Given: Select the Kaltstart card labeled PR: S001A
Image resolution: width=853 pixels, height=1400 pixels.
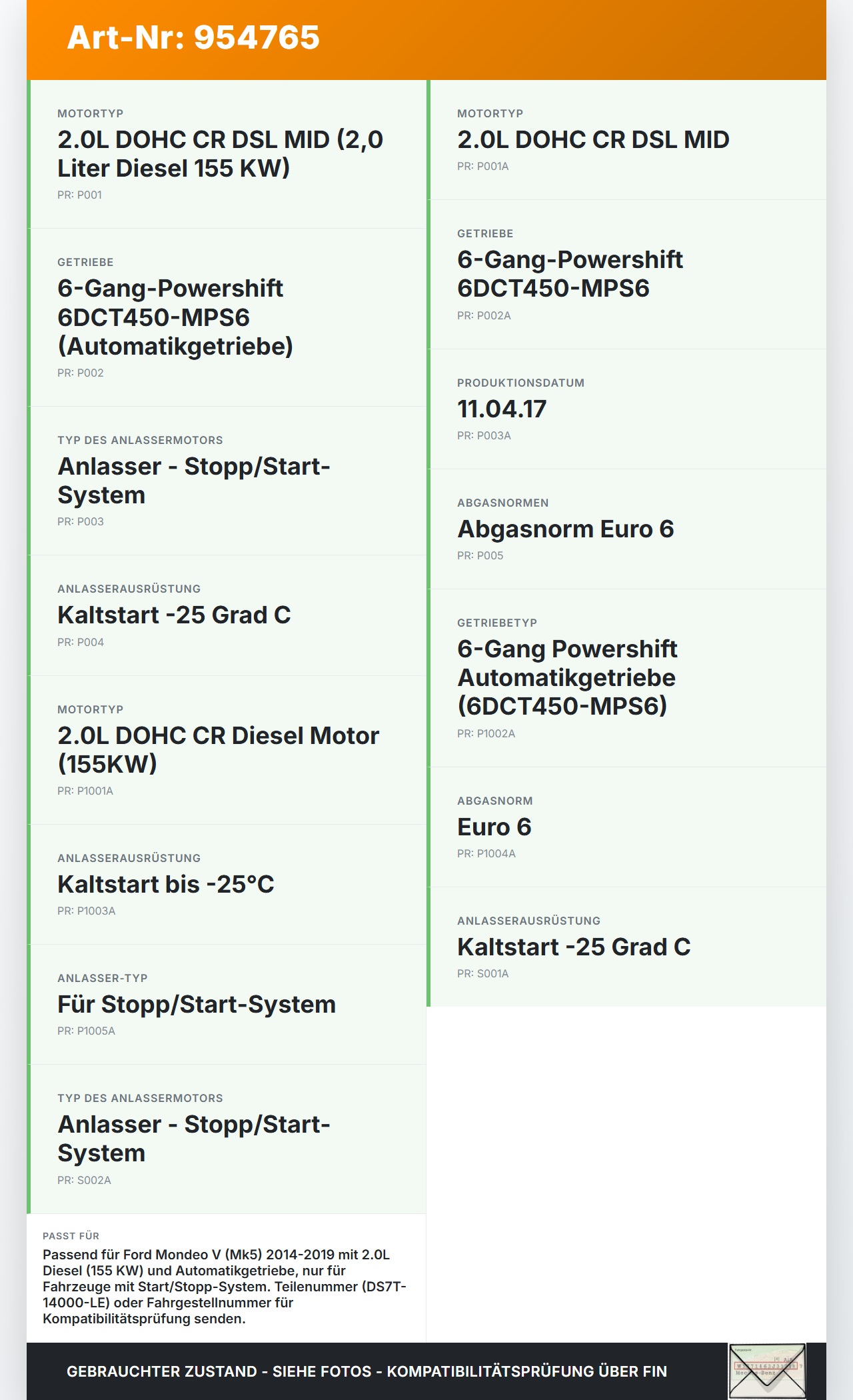Looking at the screenshot, I should (x=626, y=947).
